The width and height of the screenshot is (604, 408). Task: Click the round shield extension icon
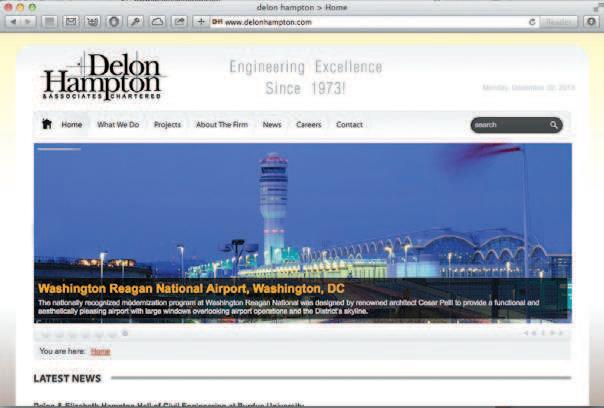pos(114,22)
